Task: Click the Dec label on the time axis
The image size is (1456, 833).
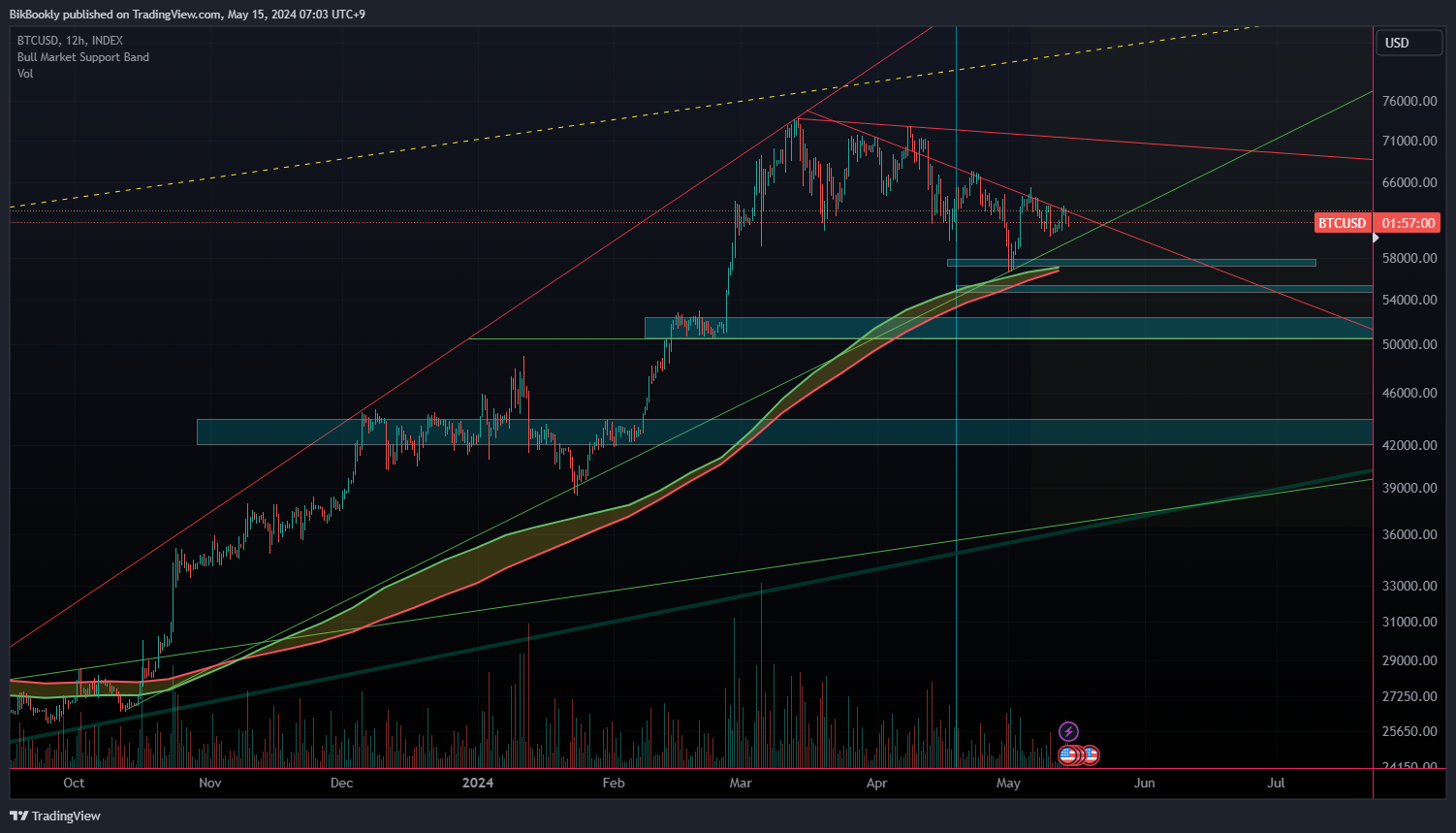Action: click(341, 783)
